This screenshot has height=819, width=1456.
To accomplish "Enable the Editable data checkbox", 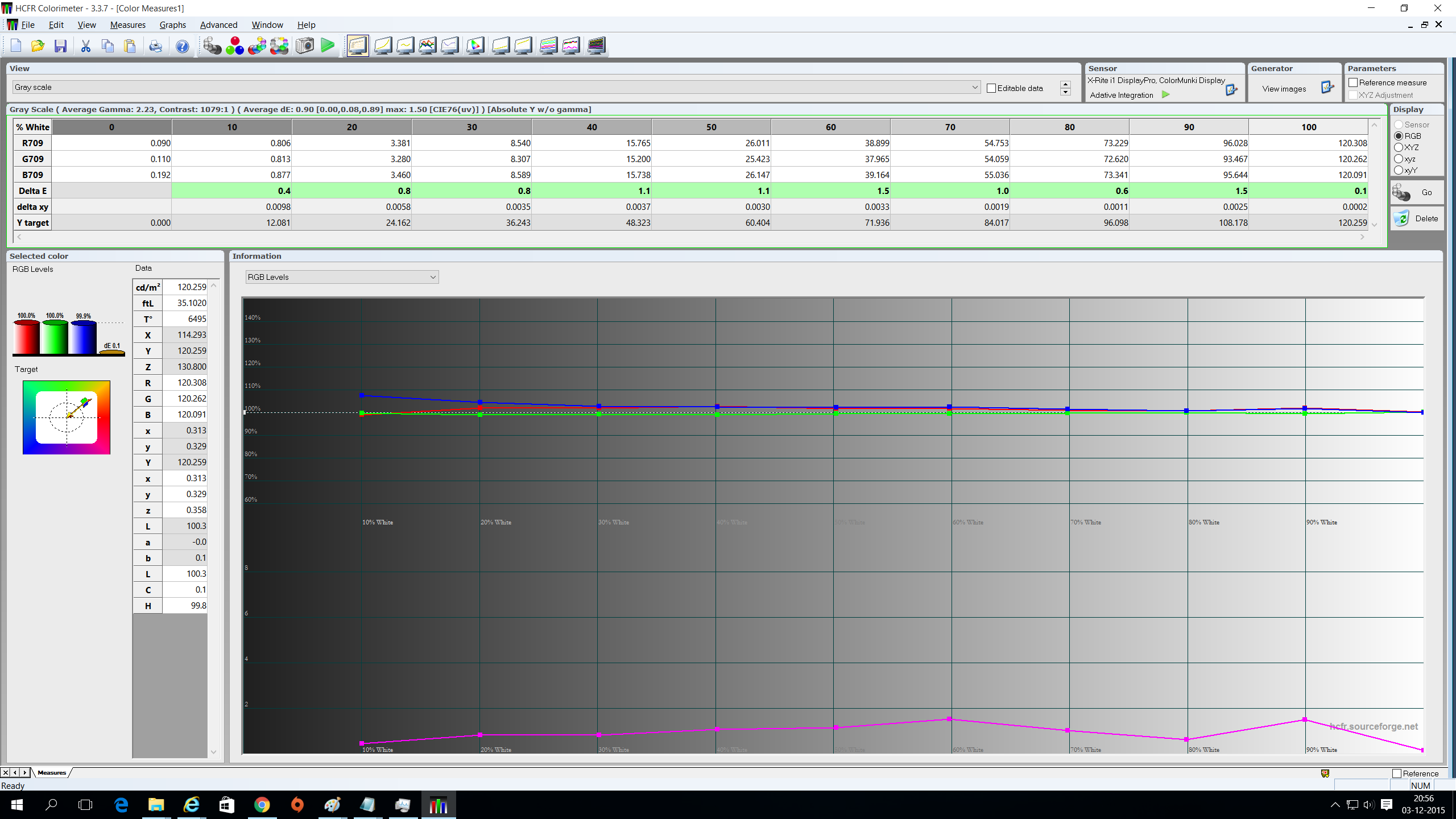I will 991,88.
